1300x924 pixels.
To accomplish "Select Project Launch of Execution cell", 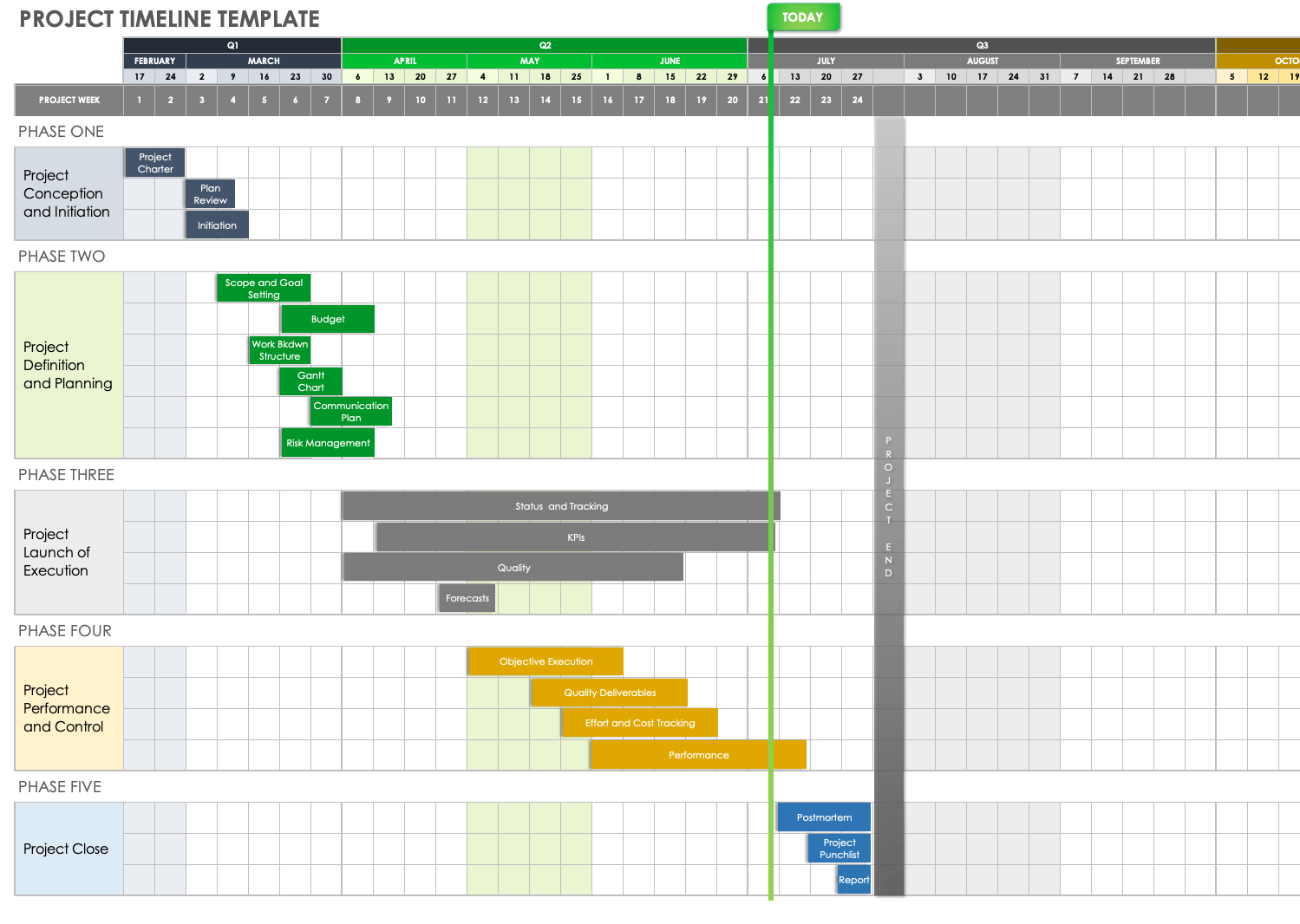I will (69, 552).
